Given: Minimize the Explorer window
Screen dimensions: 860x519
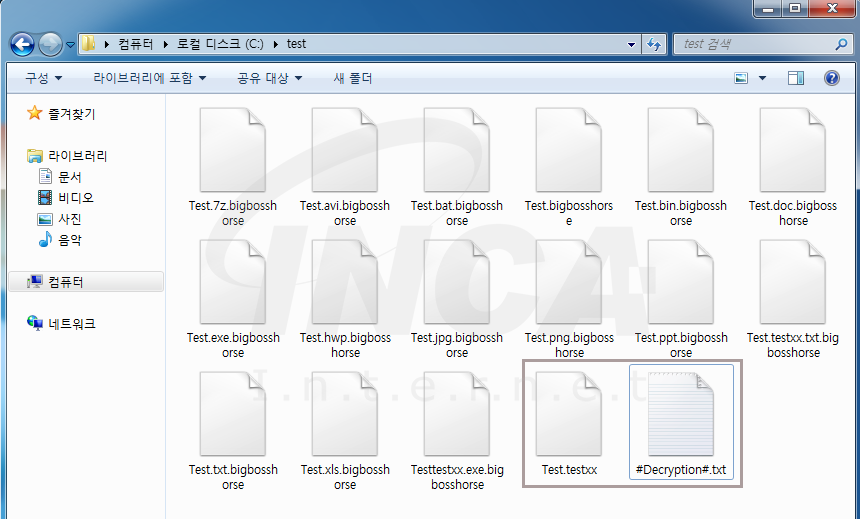Looking at the screenshot, I should (x=768, y=8).
